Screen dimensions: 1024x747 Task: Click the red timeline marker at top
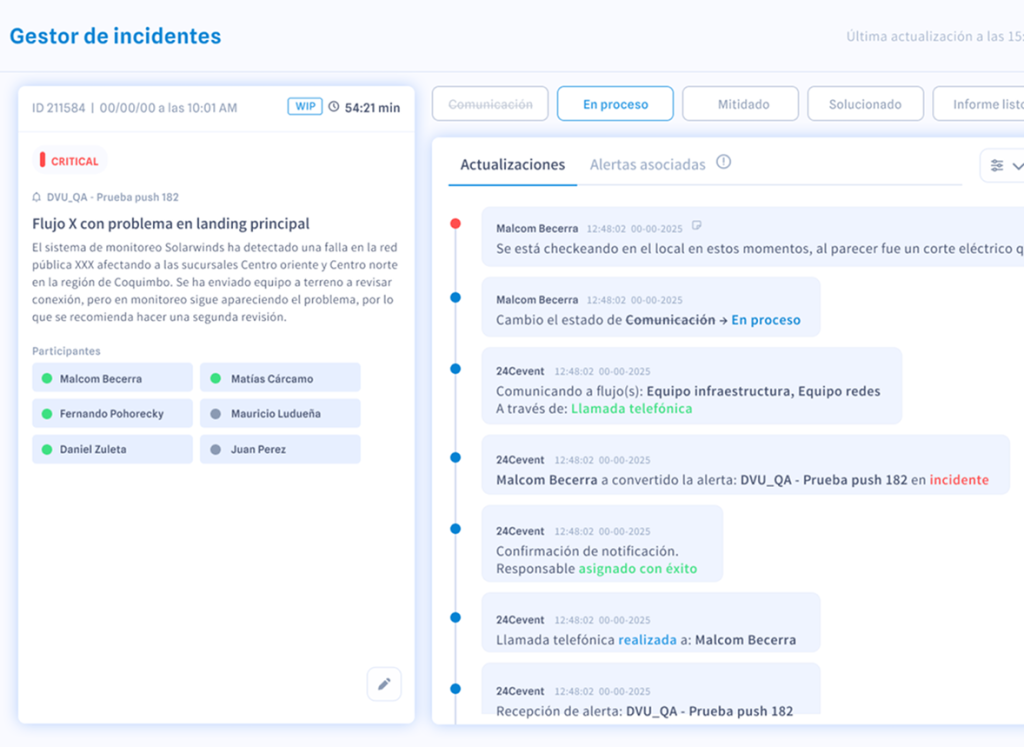[456, 224]
